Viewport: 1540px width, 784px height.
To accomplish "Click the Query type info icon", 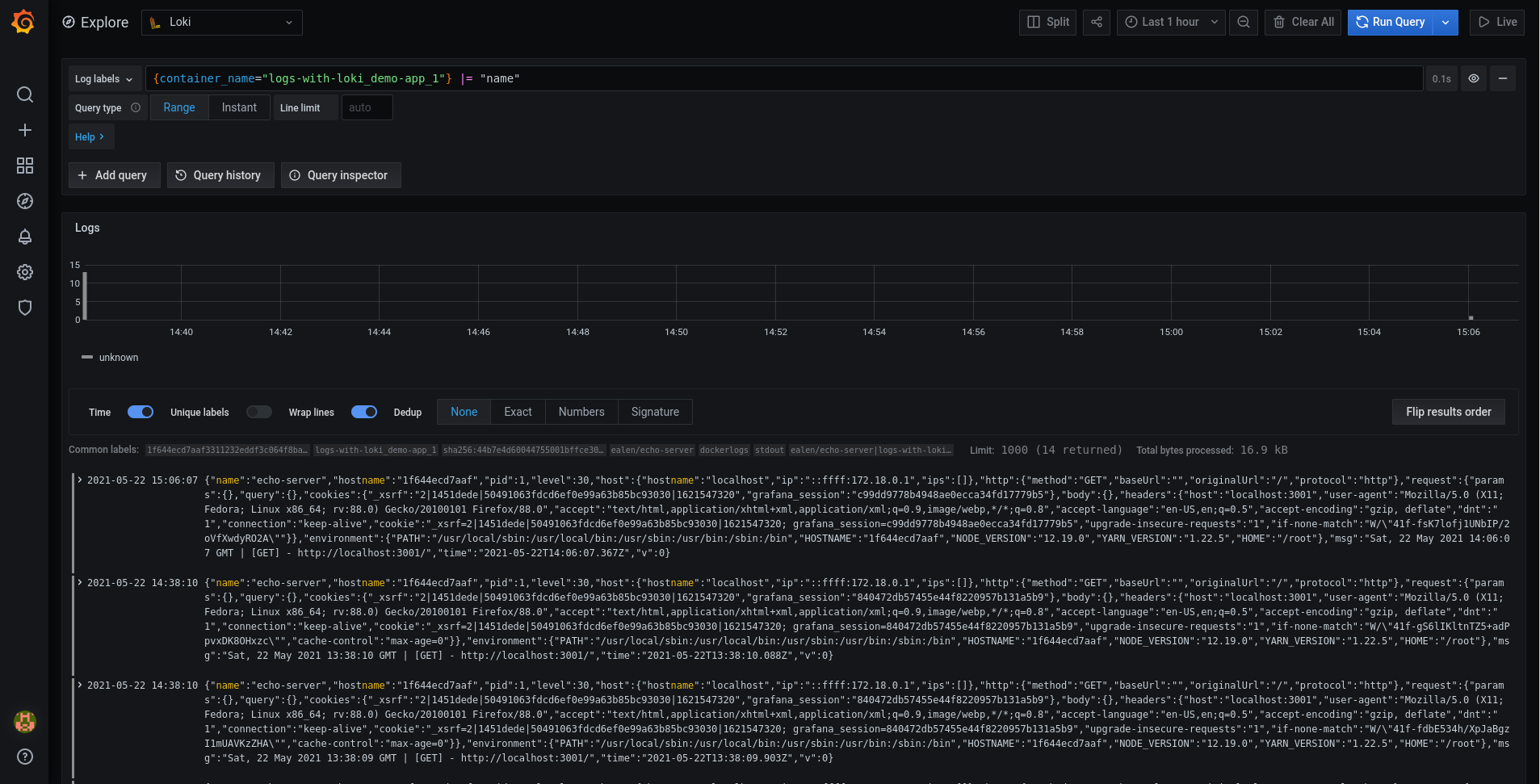I will (x=136, y=107).
